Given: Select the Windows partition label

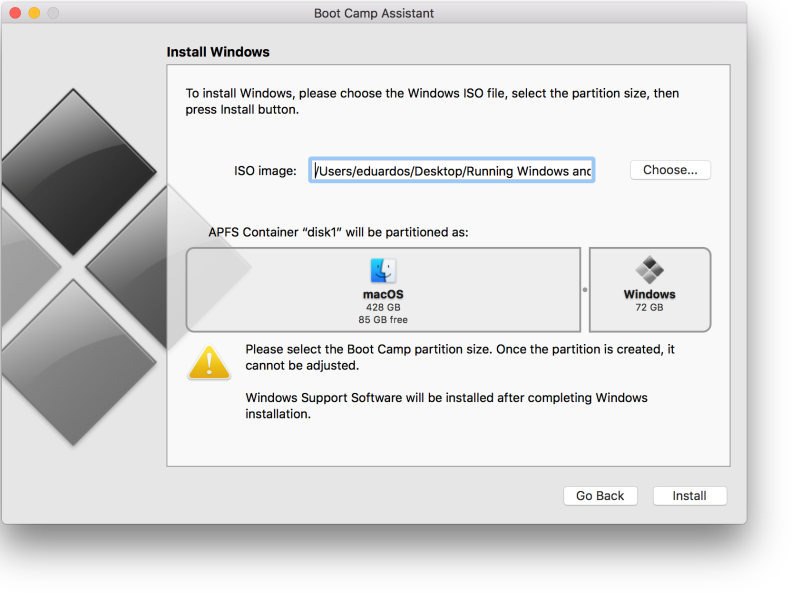Looking at the screenshot, I should (x=650, y=295).
